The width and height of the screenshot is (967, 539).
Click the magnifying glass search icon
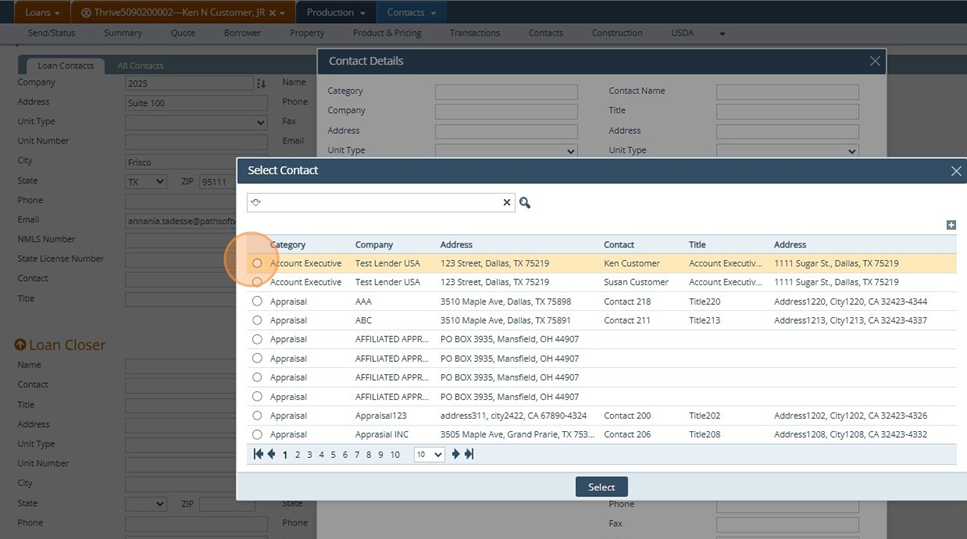point(525,203)
